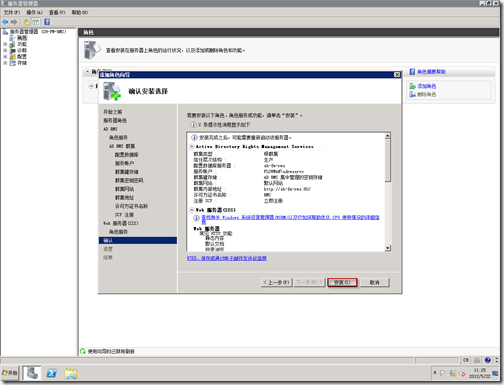Click the 添加角色 icon in the right panel
This screenshot has height=385, width=504.
pos(413,86)
